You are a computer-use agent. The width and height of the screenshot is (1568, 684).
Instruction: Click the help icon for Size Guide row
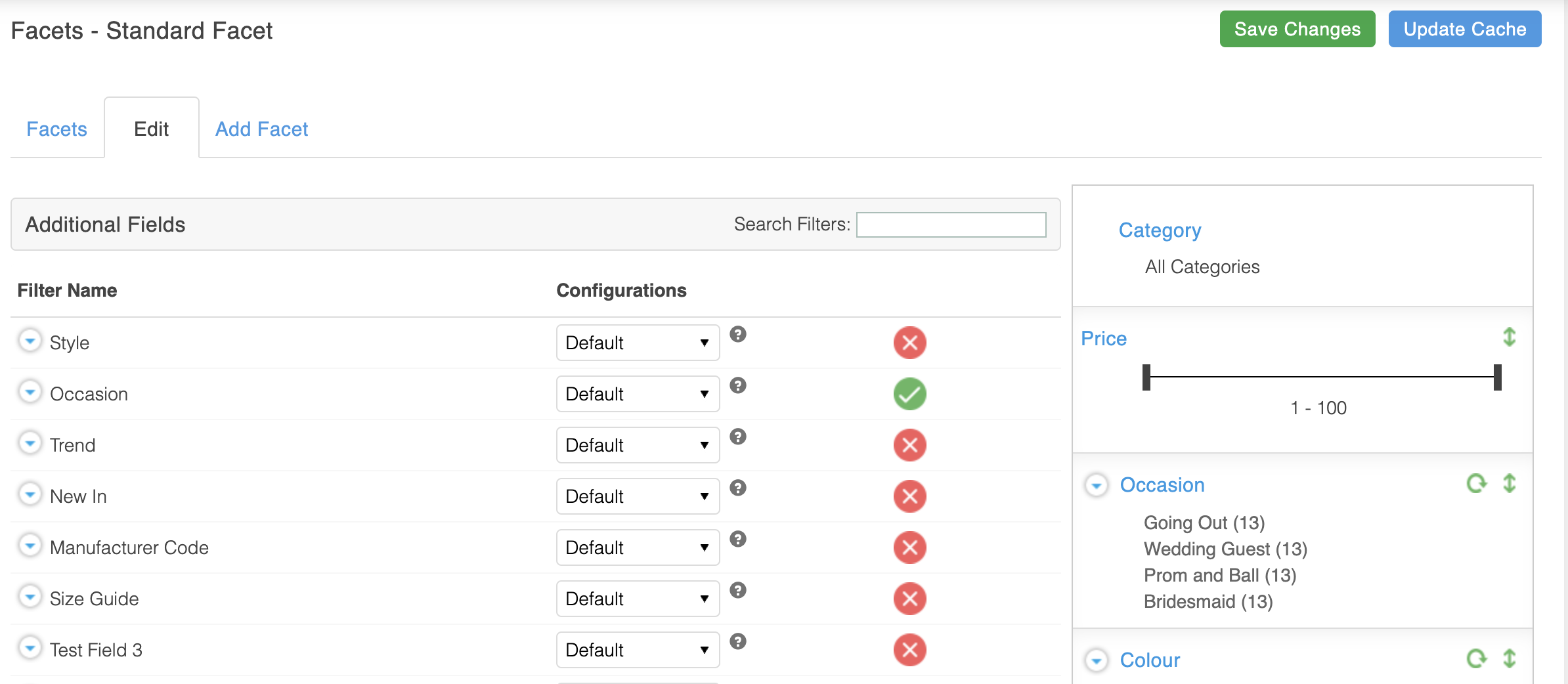(738, 590)
